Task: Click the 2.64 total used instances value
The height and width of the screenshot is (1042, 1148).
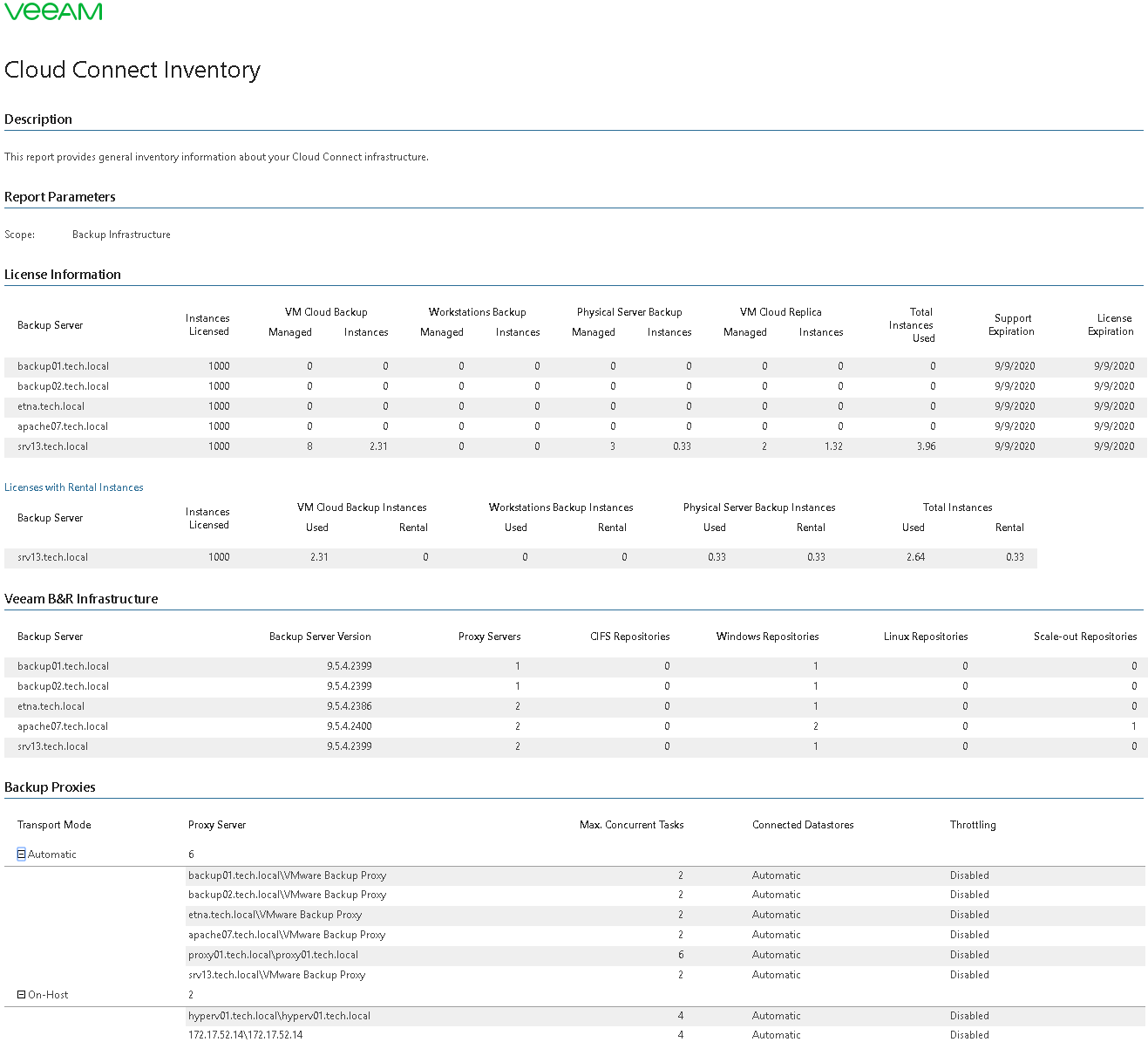Action: [915, 557]
